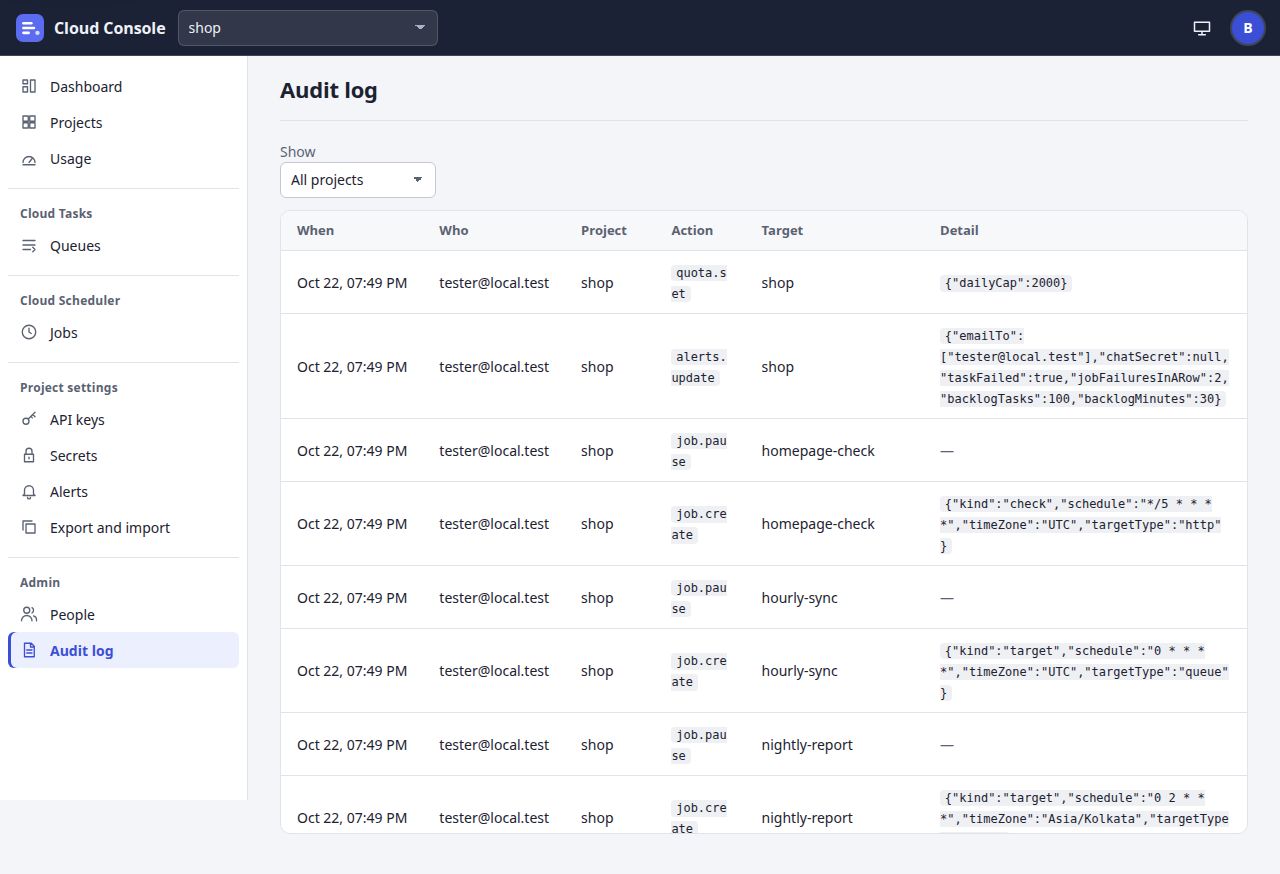
Task: Click the API keys key icon
Action: (x=29, y=420)
